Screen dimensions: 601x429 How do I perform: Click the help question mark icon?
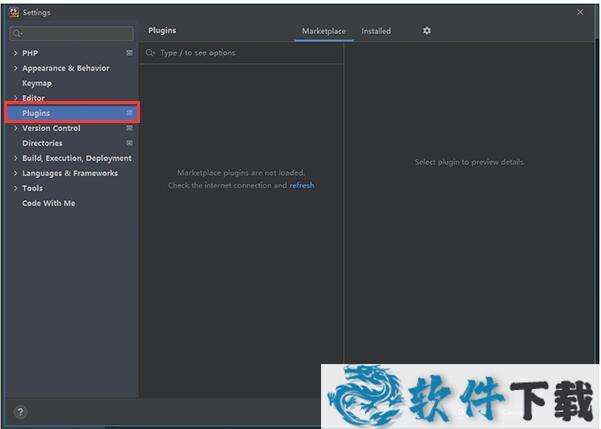point(20,412)
